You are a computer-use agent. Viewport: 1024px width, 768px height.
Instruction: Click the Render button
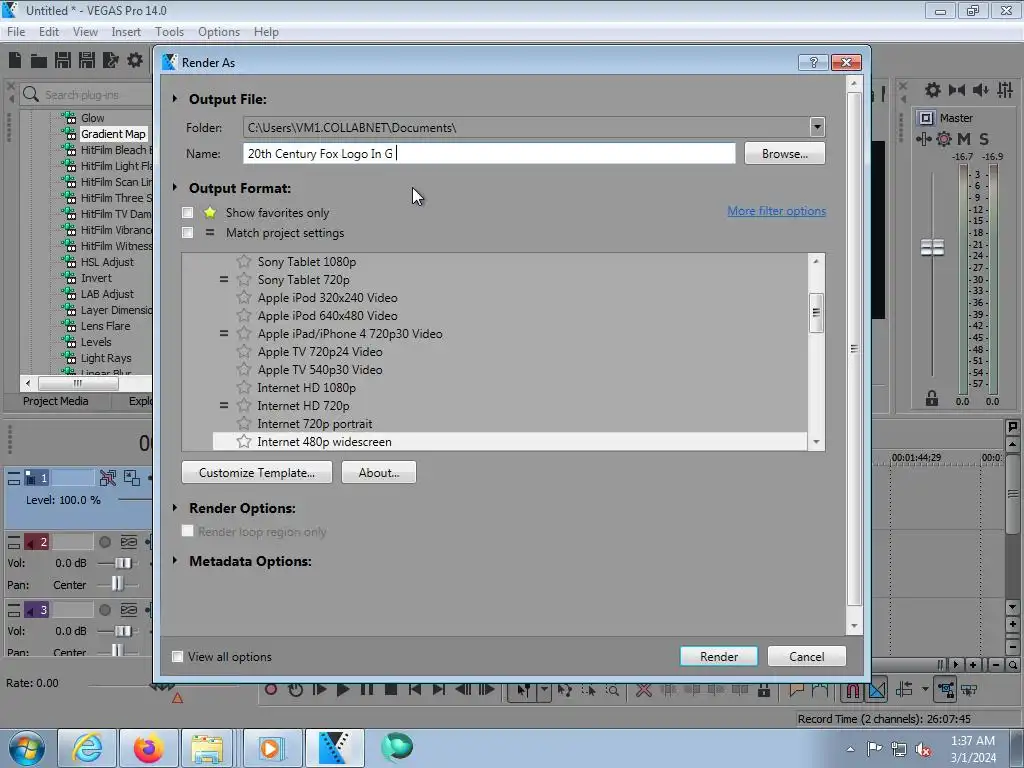coord(718,656)
